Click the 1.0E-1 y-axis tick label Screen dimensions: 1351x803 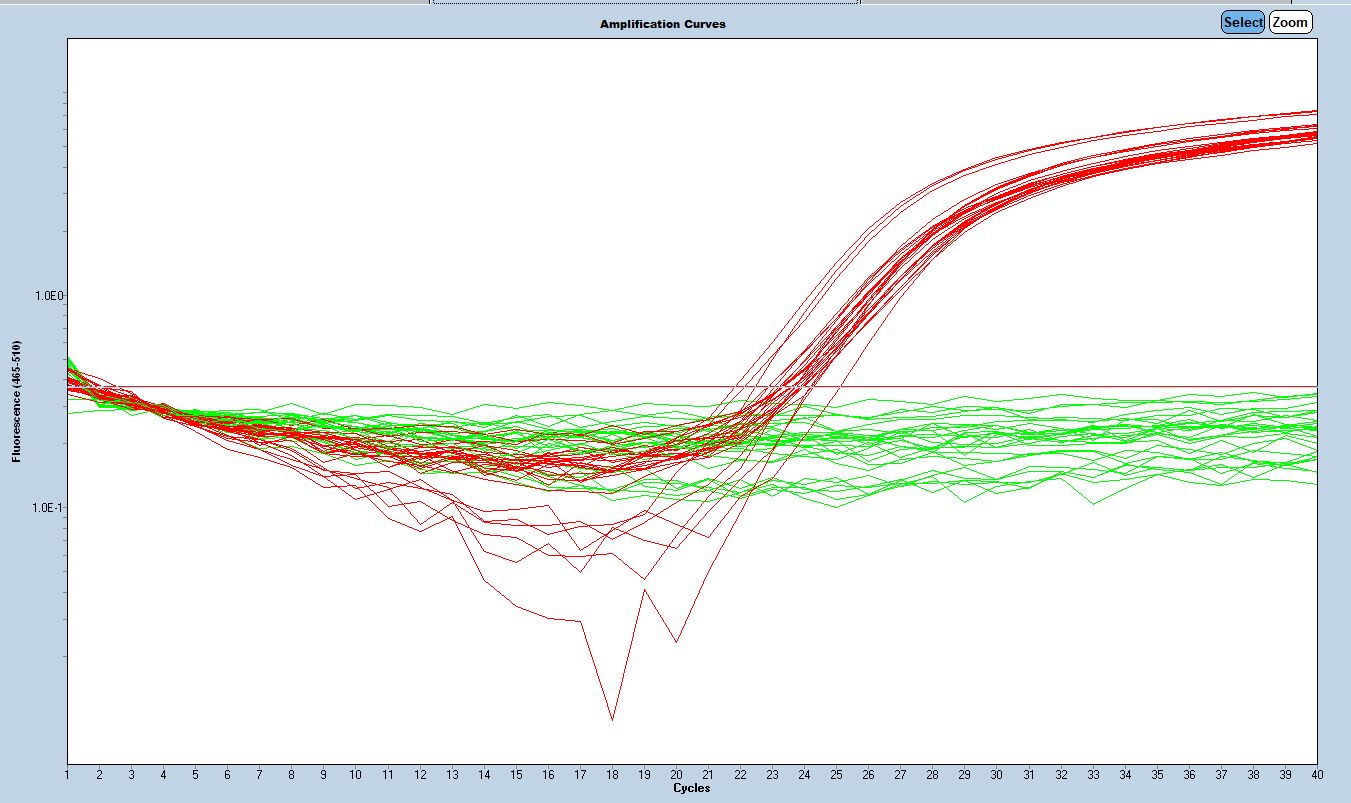pyautogui.click(x=46, y=507)
